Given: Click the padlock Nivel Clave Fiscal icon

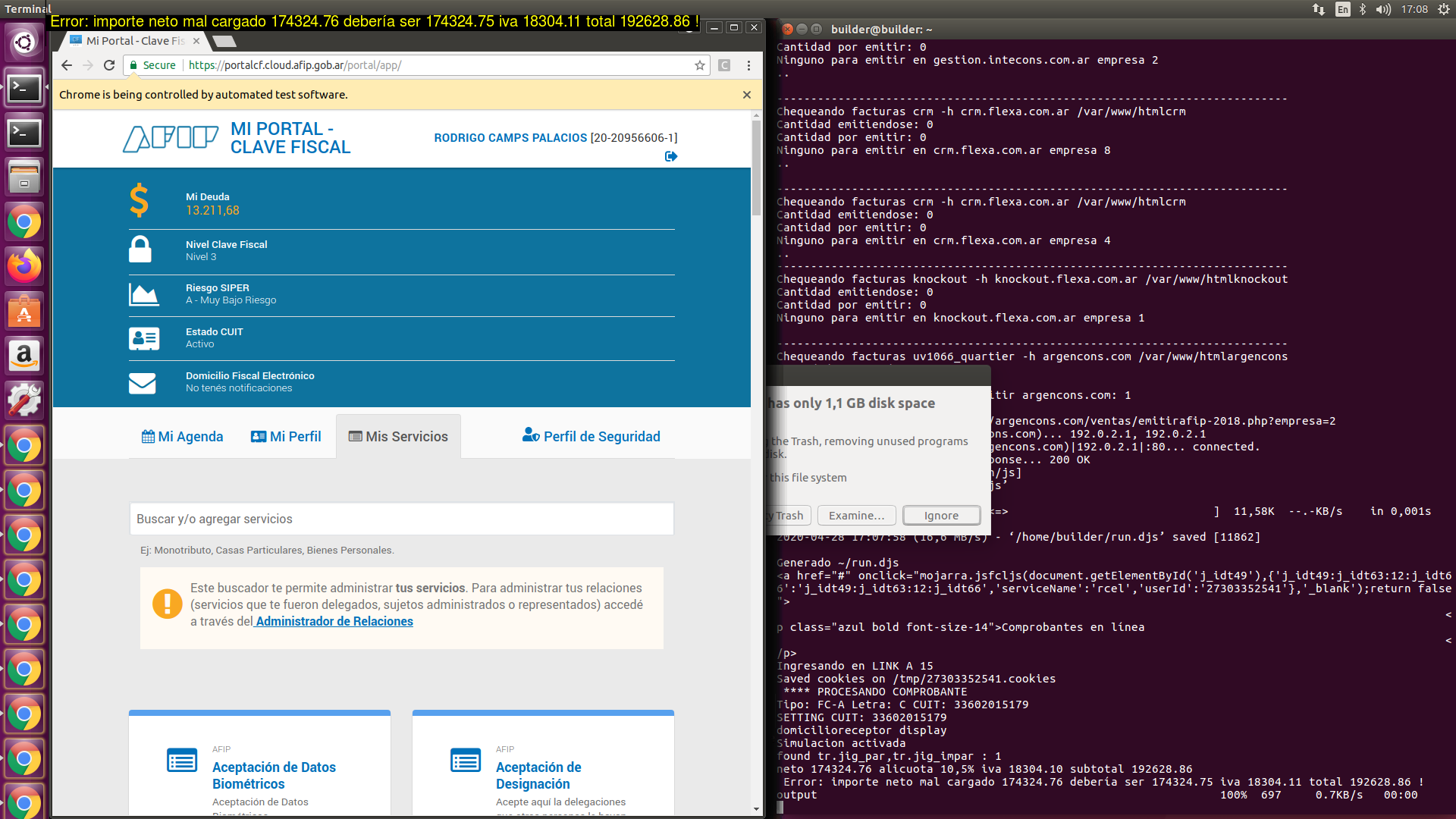Looking at the screenshot, I should [140, 249].
